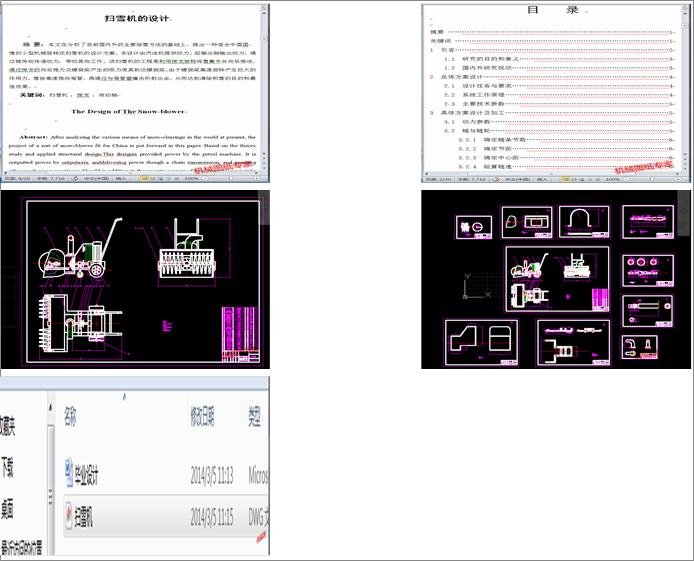This screenshot has height=561, width=694.
Task: Jump to 2.1 设计任务与要求 entry
Action: click(x=559, y=86)
